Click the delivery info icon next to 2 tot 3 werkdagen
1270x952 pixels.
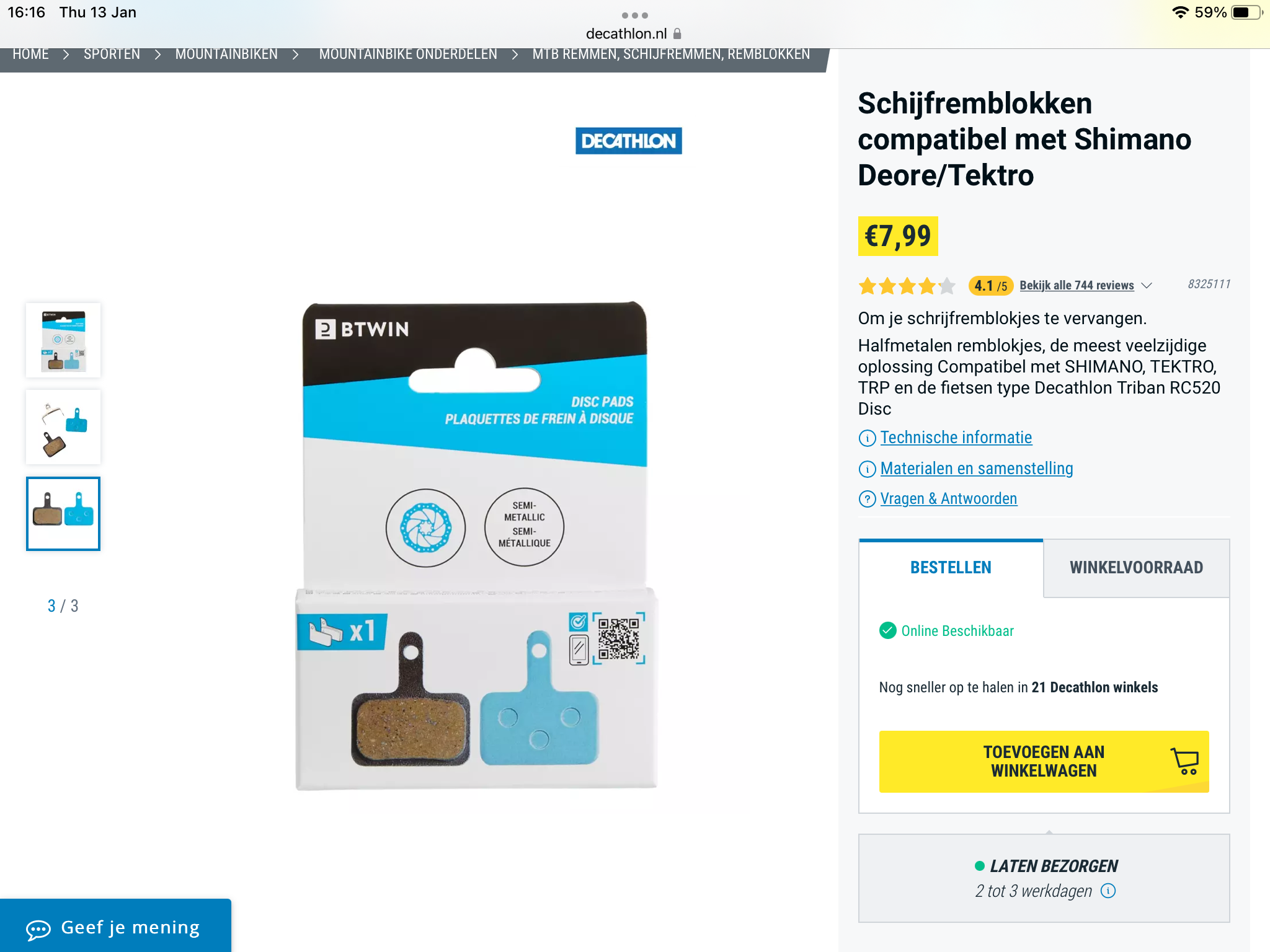(x=1108, y=891)
